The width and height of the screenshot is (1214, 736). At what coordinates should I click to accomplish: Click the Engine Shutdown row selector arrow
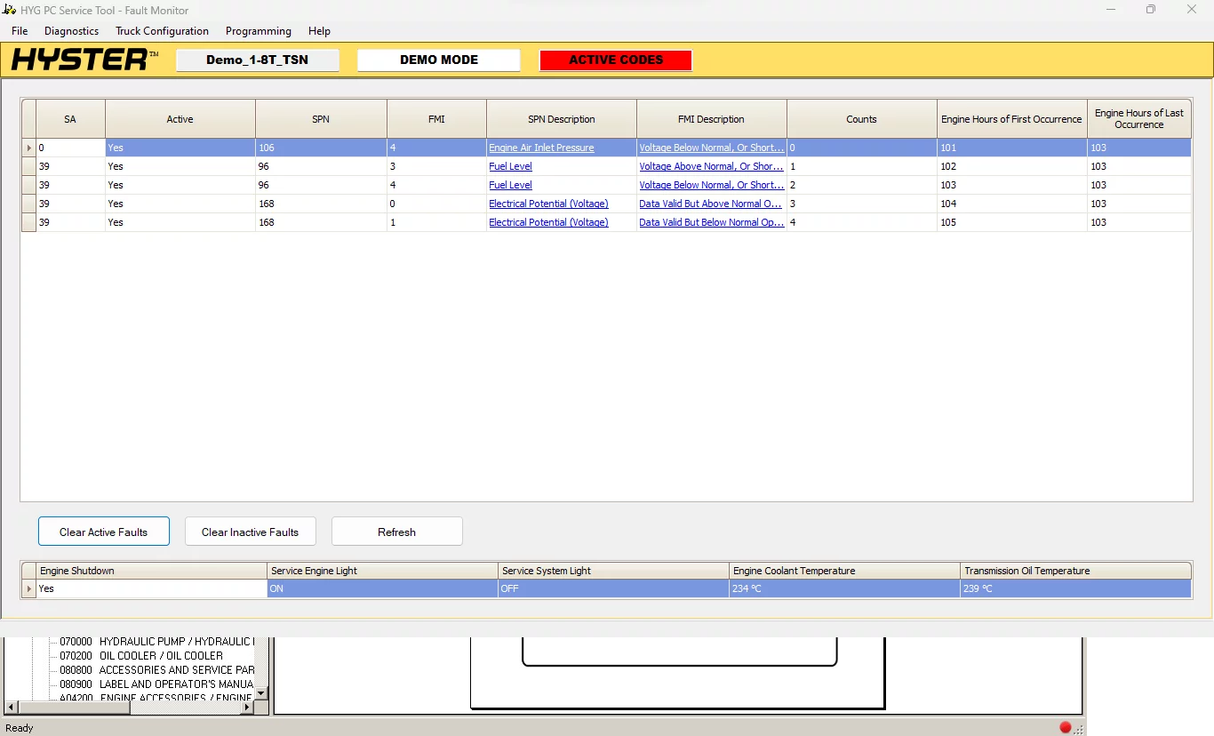[28, 589]
